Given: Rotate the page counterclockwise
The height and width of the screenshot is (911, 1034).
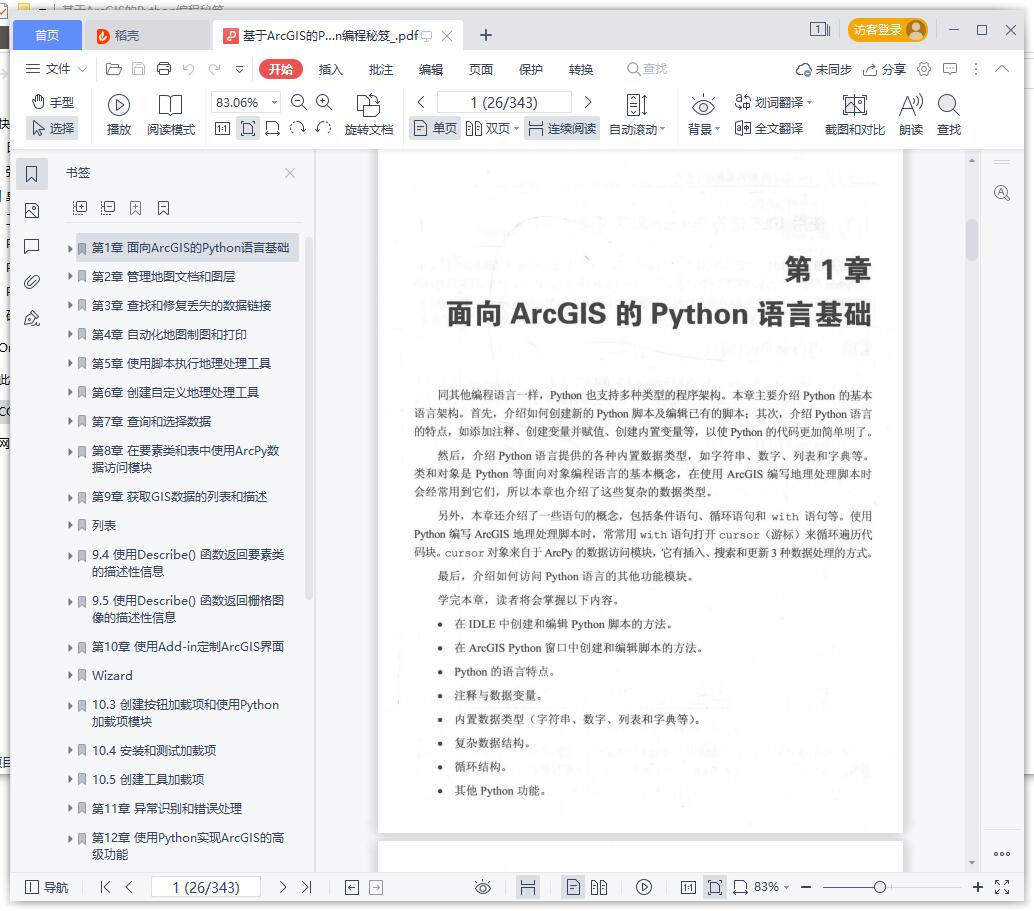Looking at the screenshot, I should point(323,128).
